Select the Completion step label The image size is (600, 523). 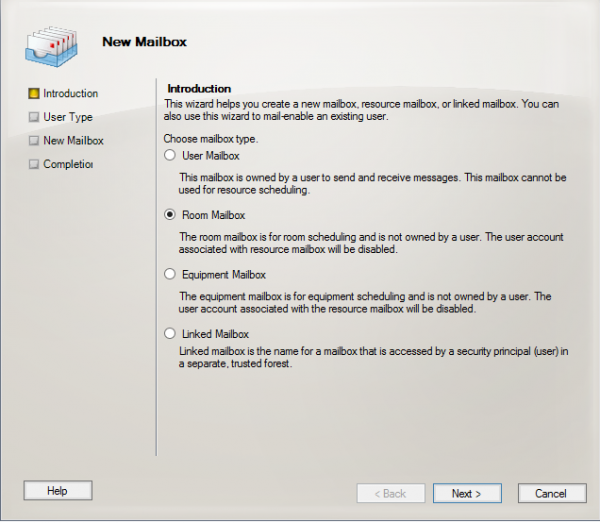68,164
